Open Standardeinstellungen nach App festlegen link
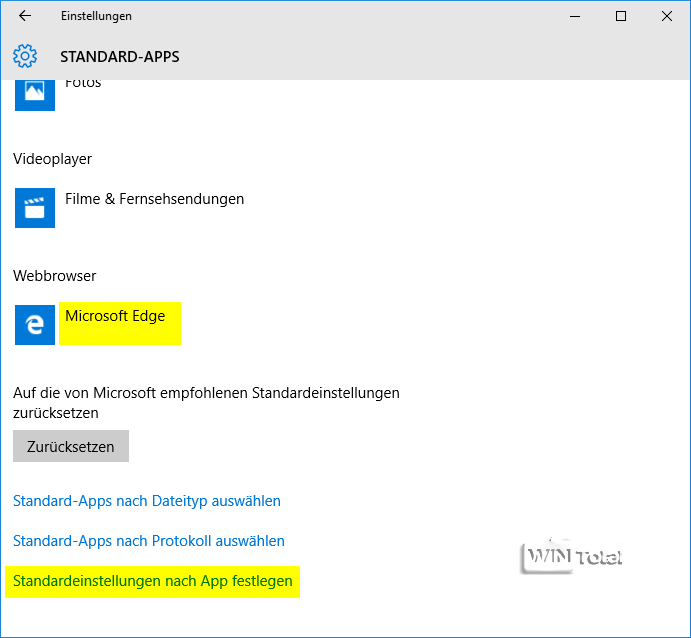Screen dimensions: 691x638 [x=153, y=581]
